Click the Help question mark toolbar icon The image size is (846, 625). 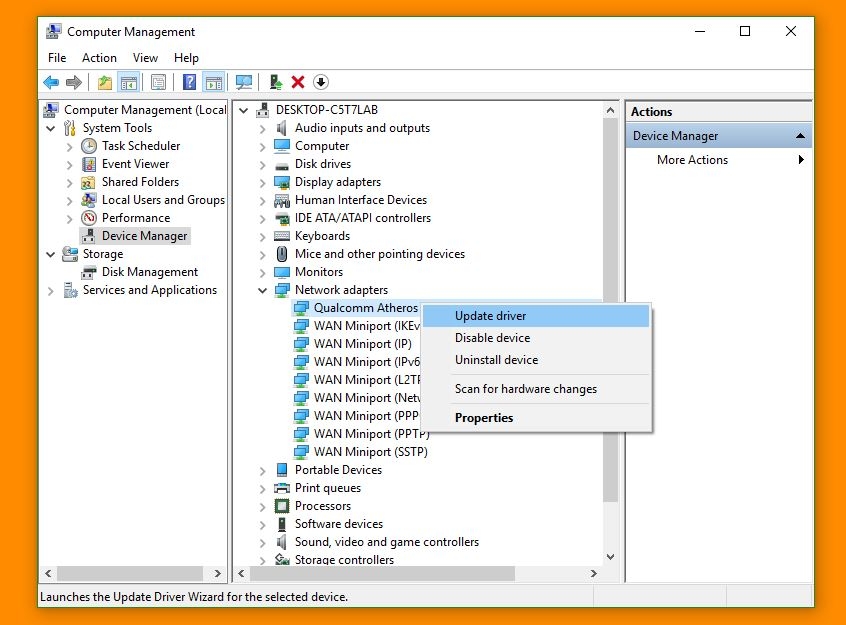[x=189, y=82]
